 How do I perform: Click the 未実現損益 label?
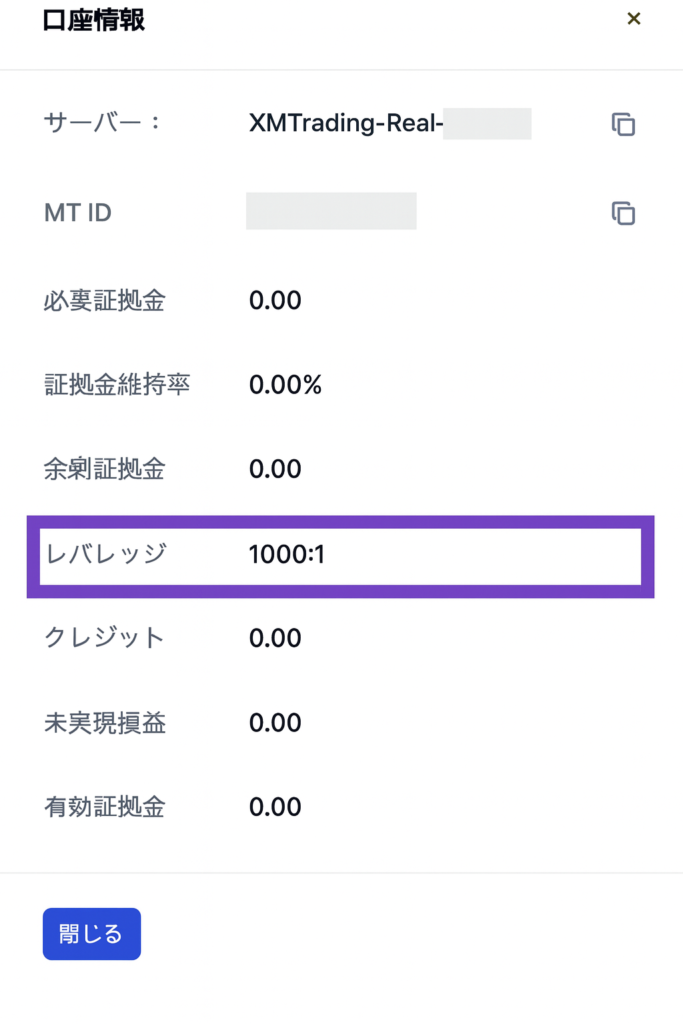point(104,722)
